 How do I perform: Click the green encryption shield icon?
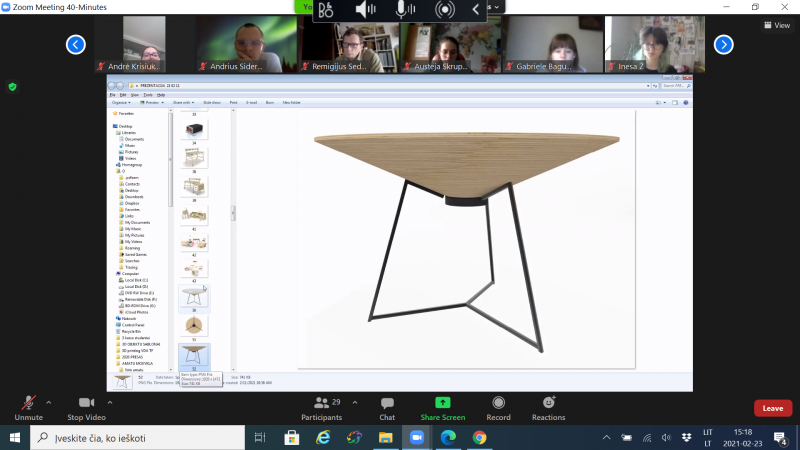[13, 87]
